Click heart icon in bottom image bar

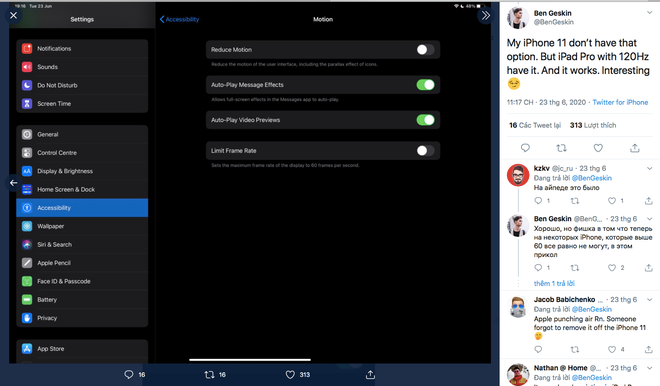click(x=290, y=374)
